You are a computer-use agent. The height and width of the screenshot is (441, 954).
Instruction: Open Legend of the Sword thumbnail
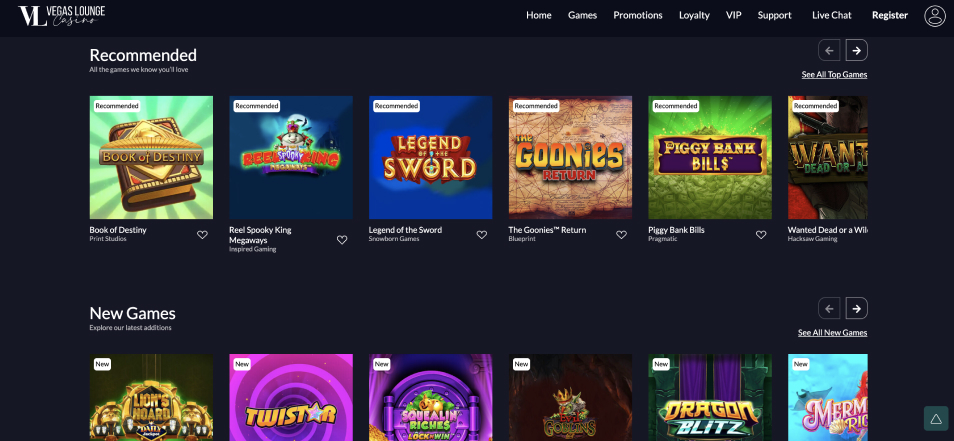[x=430, y=157]
